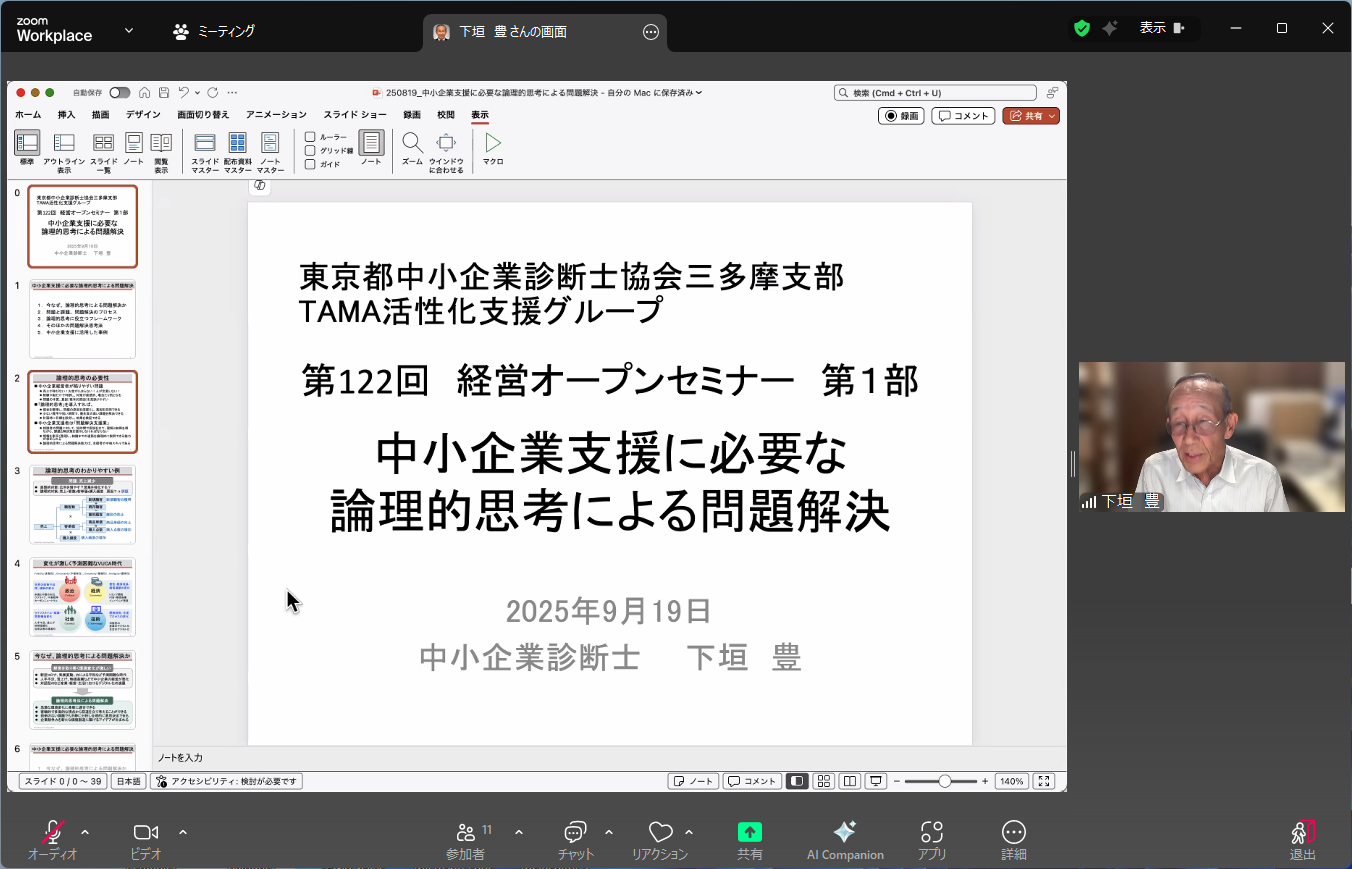Screen dimensions: 1352x869
Task: Click the Share screen icon in Zoom
Action: point(749,832)
